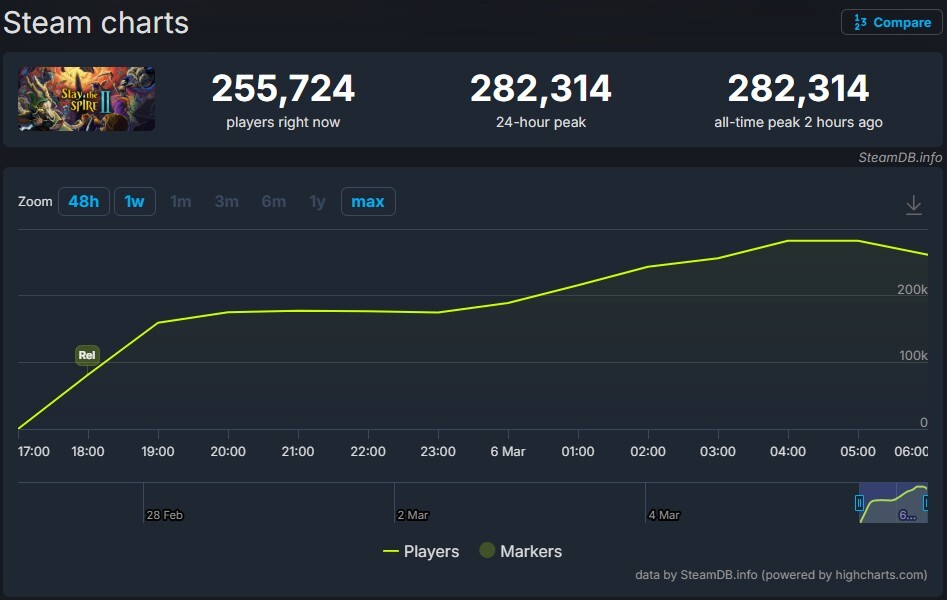Select the 1w zoom range
This screenshot has width=947, height=600.
pos(134,201)
